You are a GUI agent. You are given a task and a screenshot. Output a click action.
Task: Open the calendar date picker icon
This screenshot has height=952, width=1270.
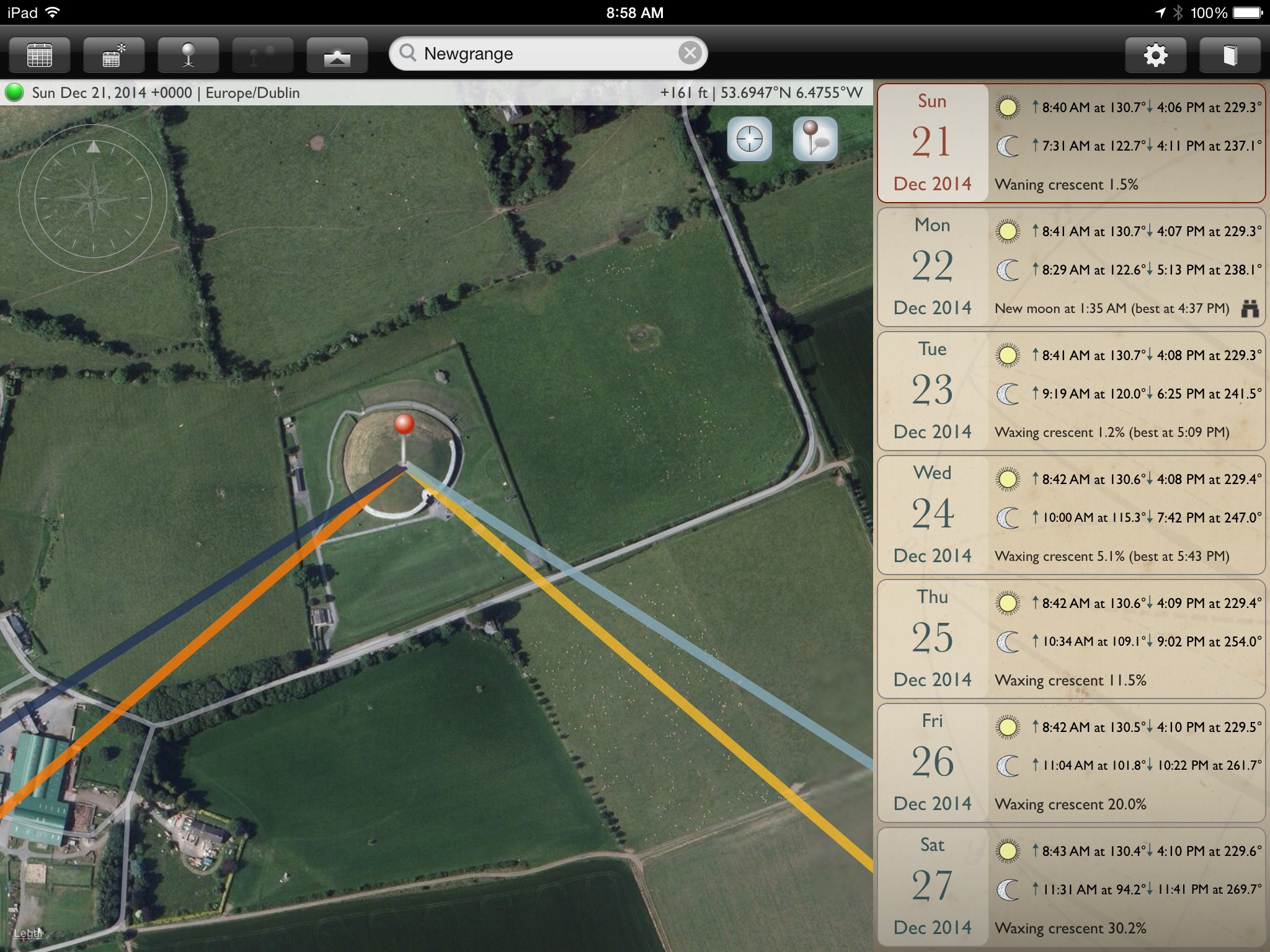(40, 55)
